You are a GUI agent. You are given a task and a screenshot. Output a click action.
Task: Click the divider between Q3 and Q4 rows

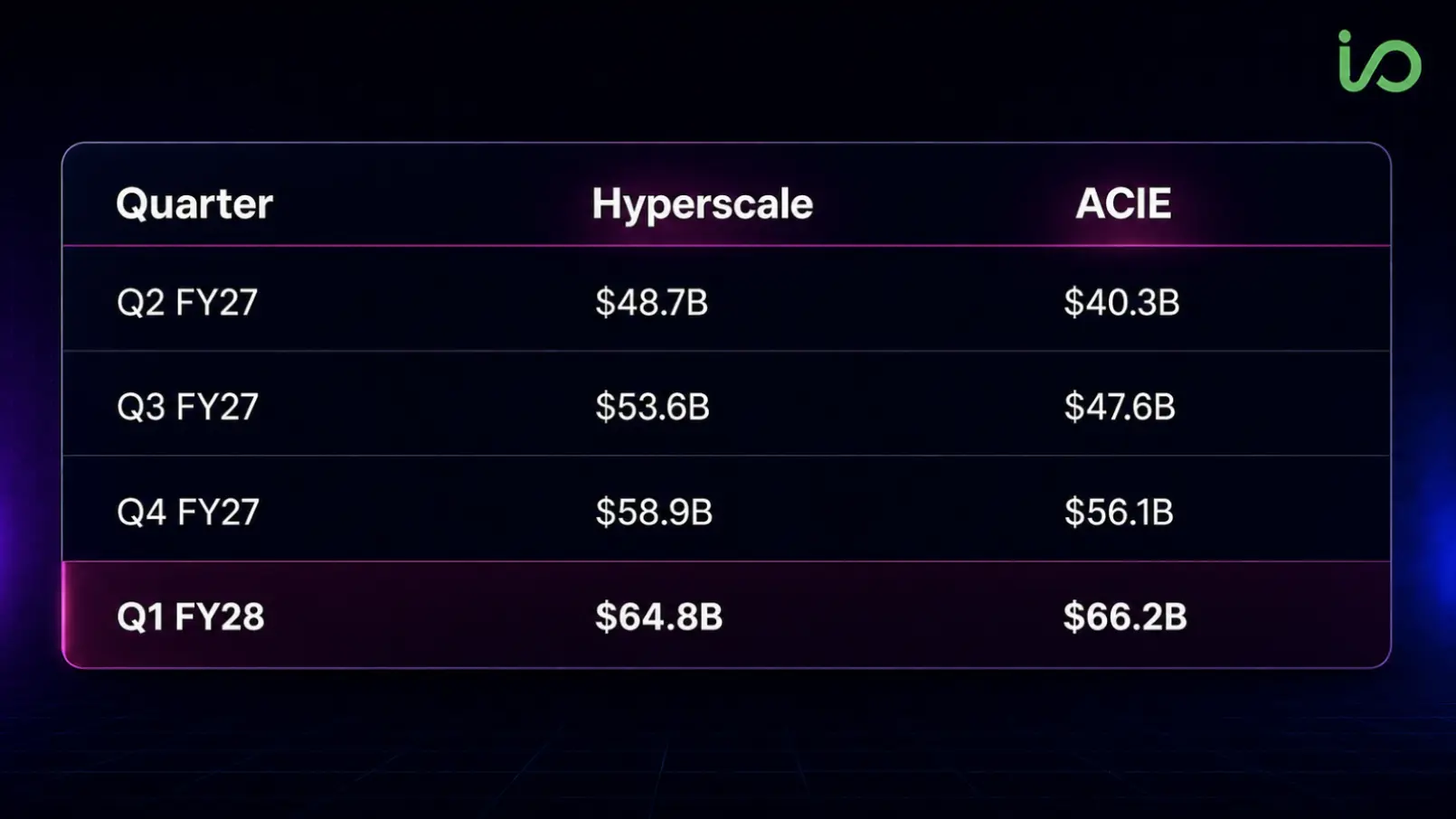click(726, 456)
